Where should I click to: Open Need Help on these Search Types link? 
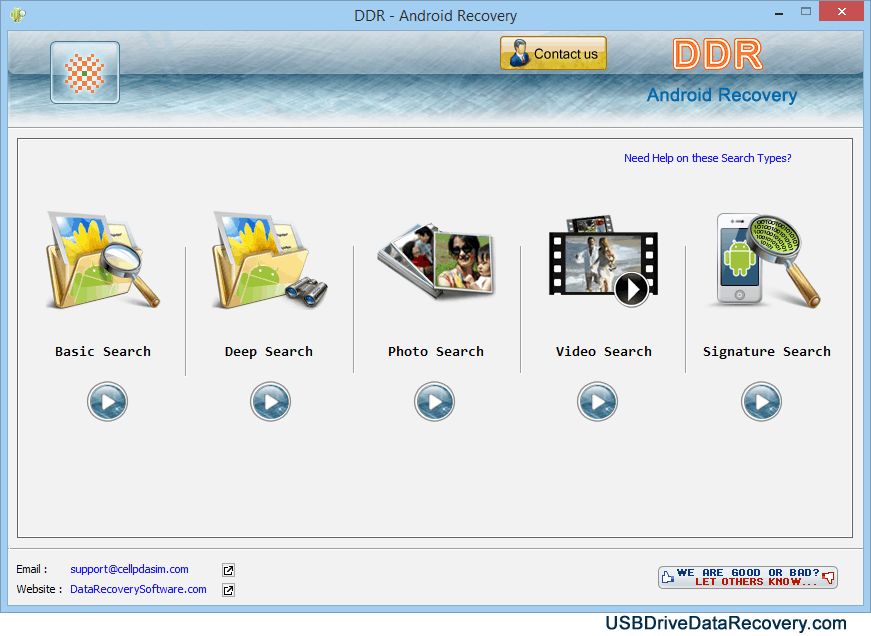pyautogui.click(x=707, y=158)
